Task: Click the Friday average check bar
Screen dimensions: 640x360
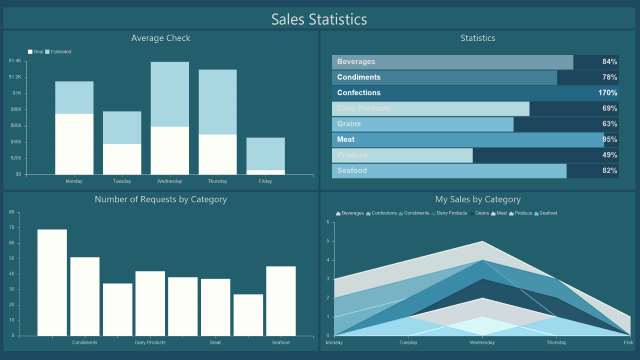Action: 266,156
